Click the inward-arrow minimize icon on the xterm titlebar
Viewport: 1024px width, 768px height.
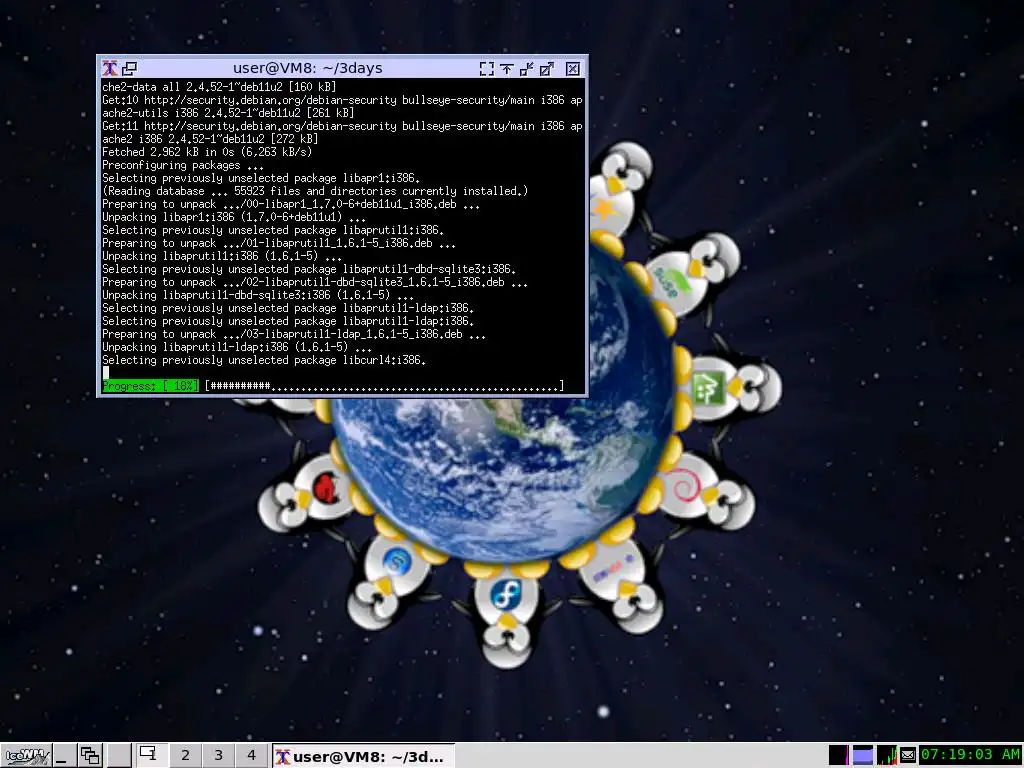click(x=526, y=69)
